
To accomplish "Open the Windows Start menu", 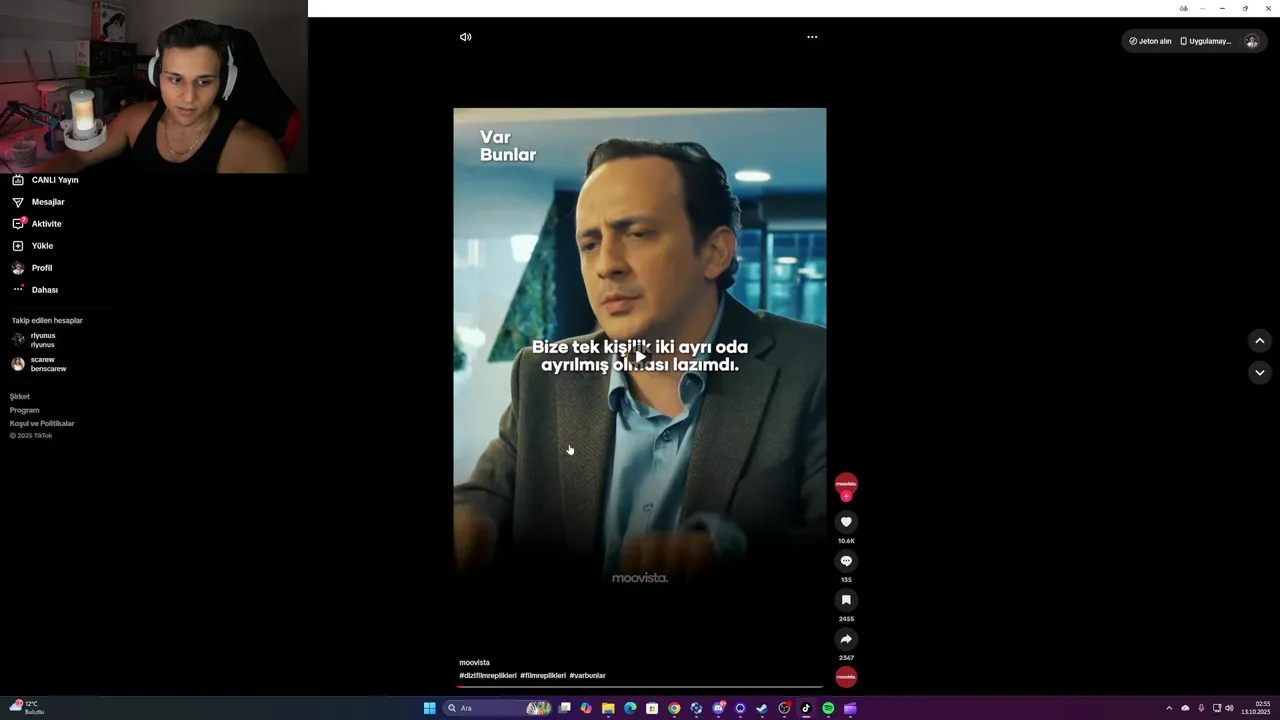I will 430,708.
